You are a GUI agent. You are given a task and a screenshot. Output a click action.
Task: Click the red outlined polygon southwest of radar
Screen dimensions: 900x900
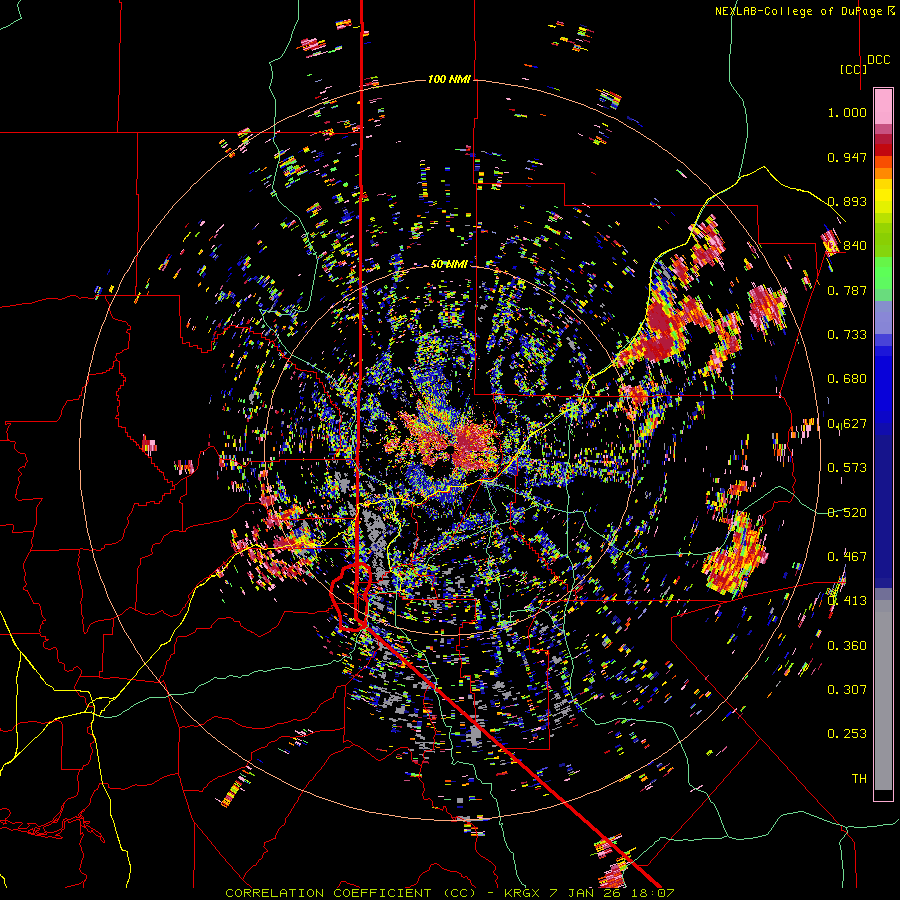point(351,597)
